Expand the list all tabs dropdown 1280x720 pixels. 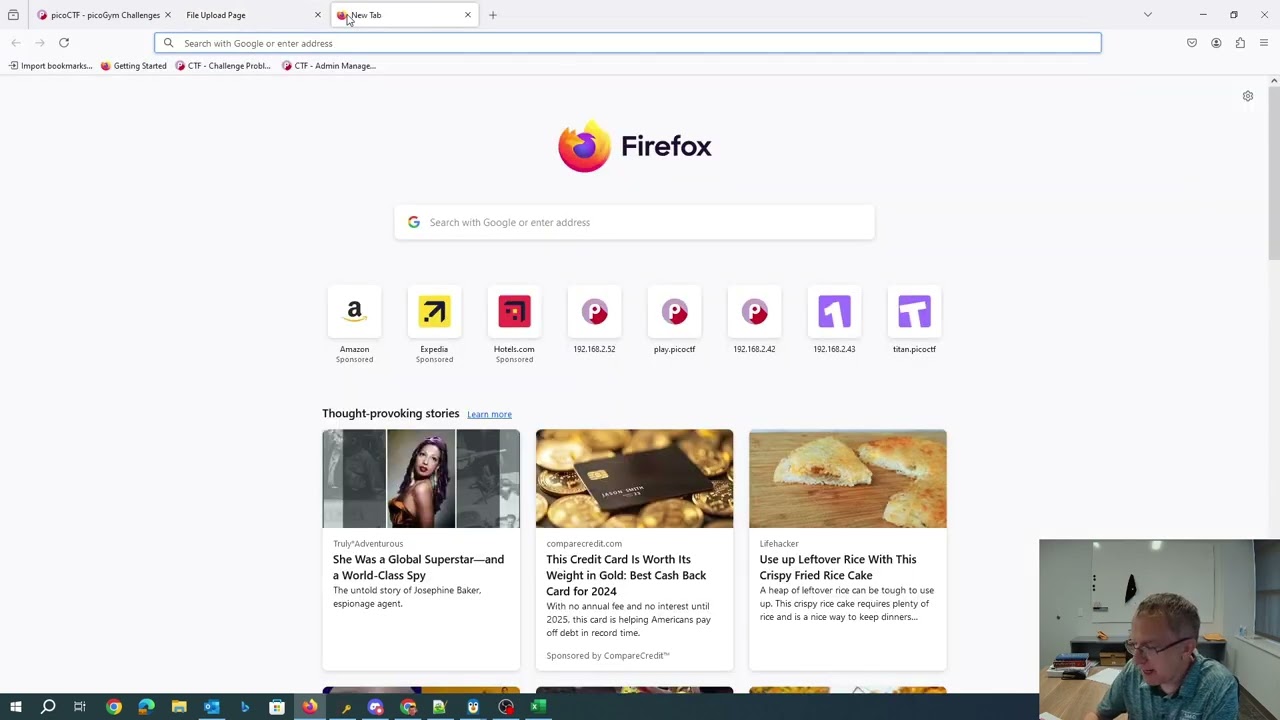tap(1148, 15)
